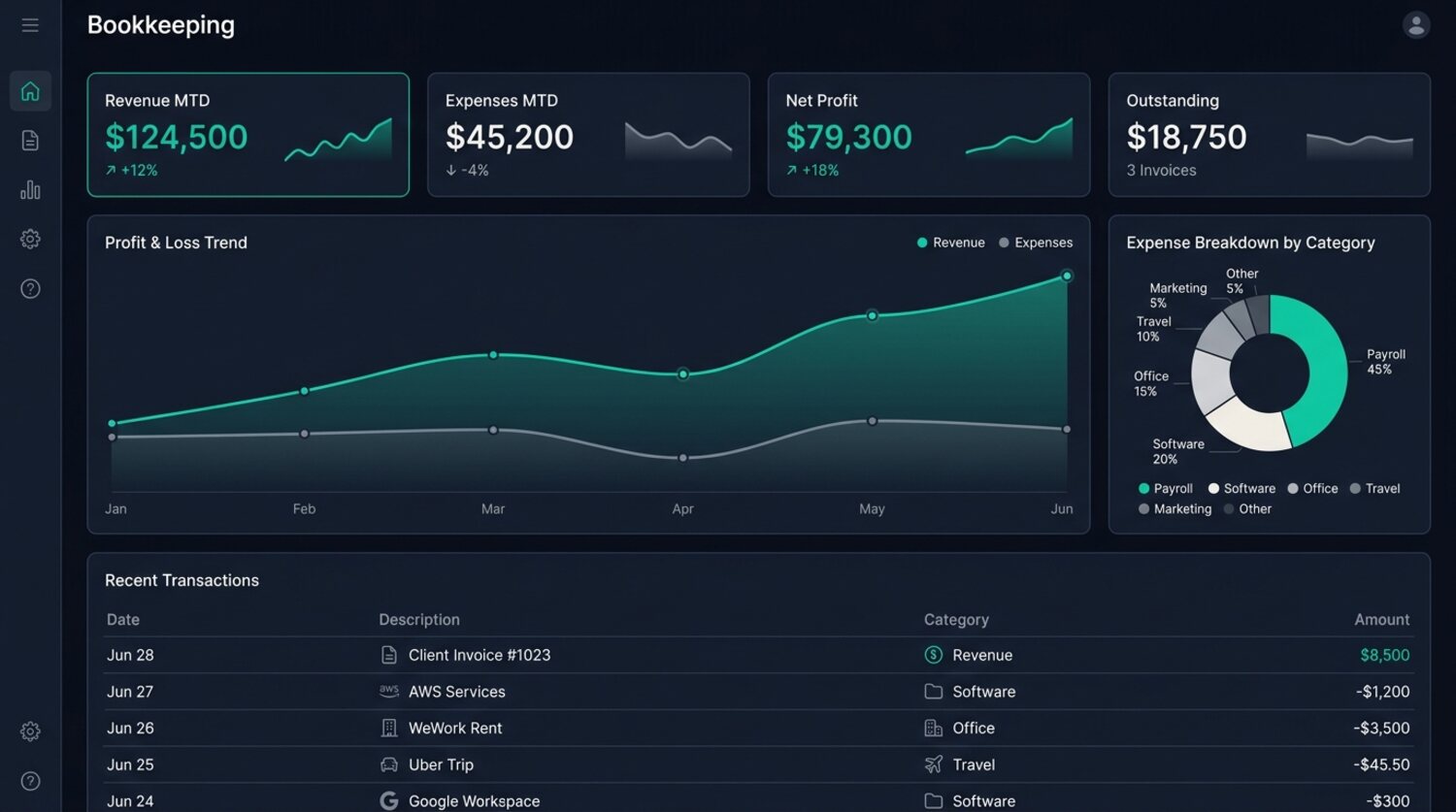The height and width of the screenshot is (812, 1456).
Task: Click the -$45.50 amount
Action: coord(1382,764)
